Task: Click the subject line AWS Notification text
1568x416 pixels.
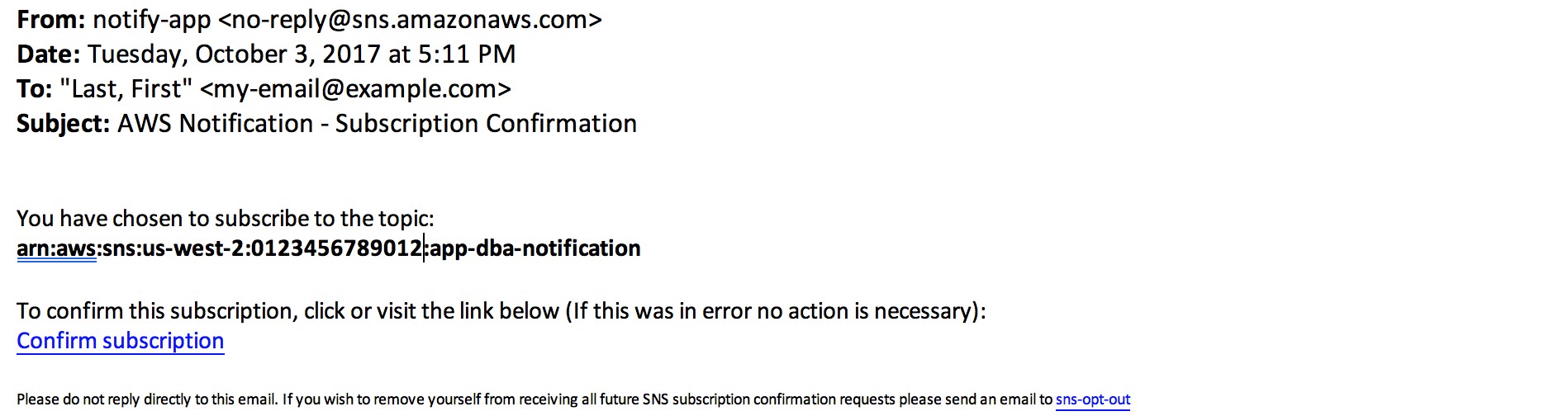Action: (215, 124)
